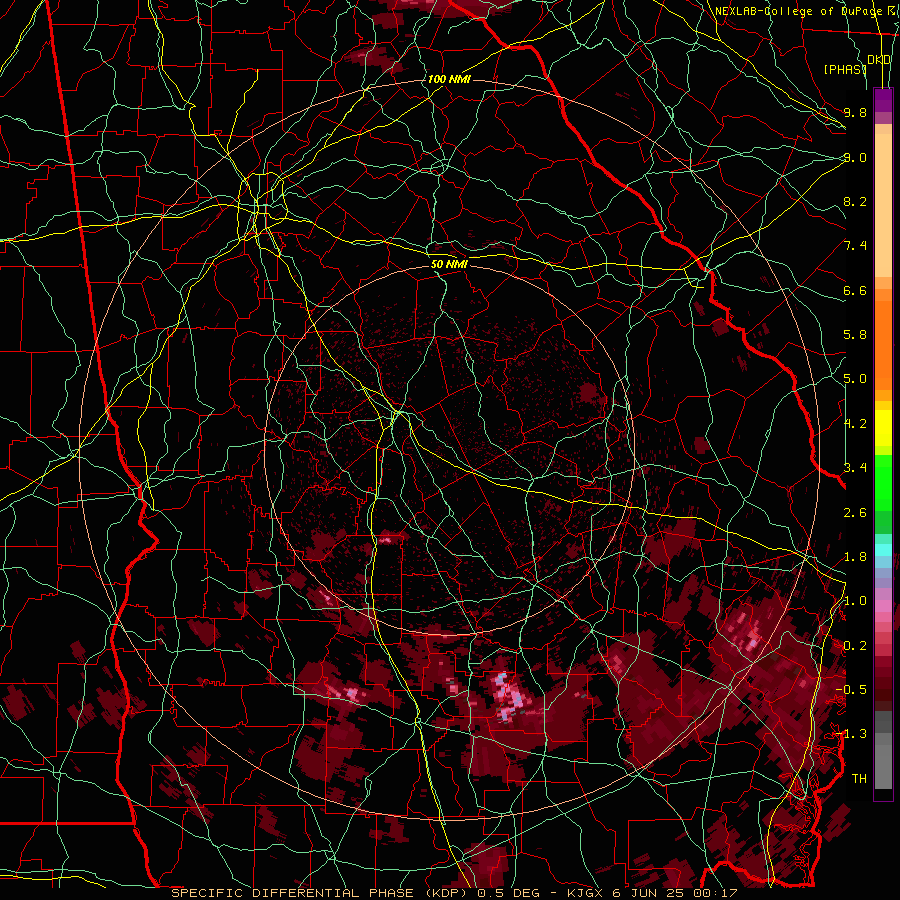Pick the purple swatch atop the color bar
900x900 pixels.
coord(883,100)
